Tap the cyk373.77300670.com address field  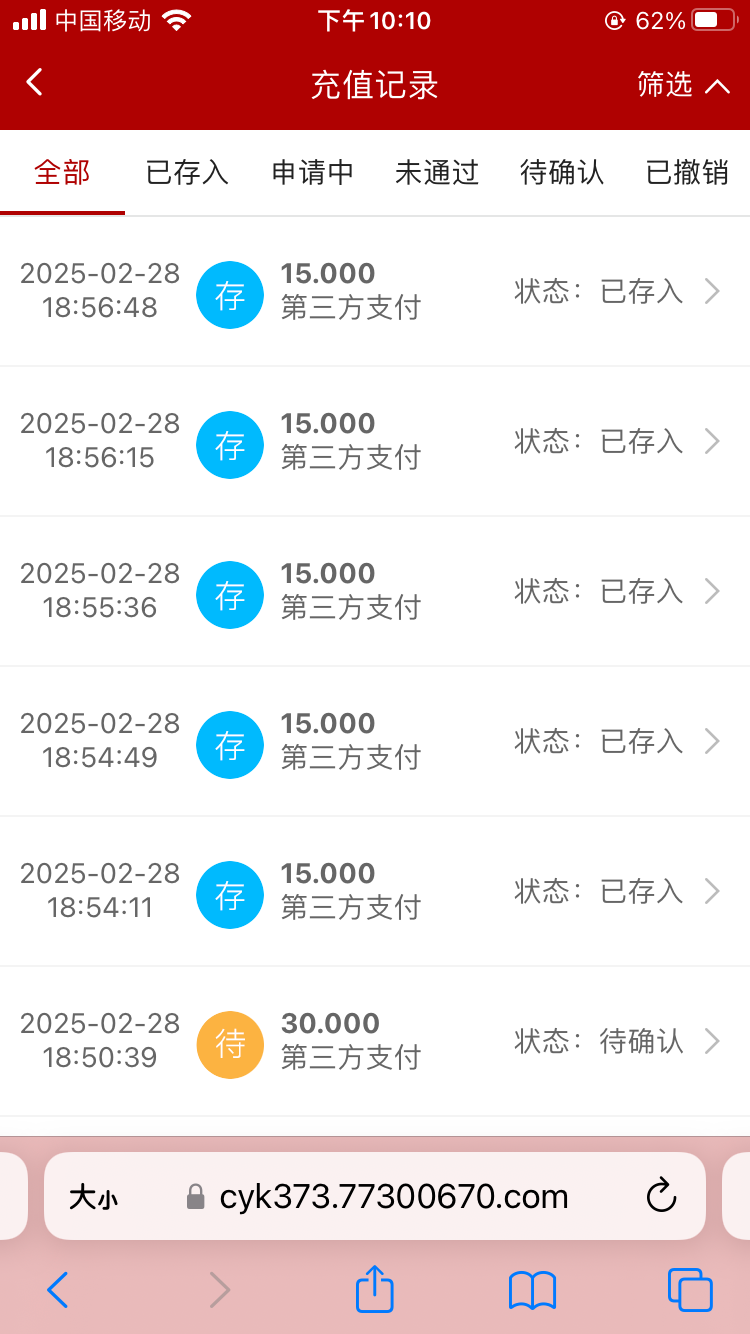[x=393, y=1197]
